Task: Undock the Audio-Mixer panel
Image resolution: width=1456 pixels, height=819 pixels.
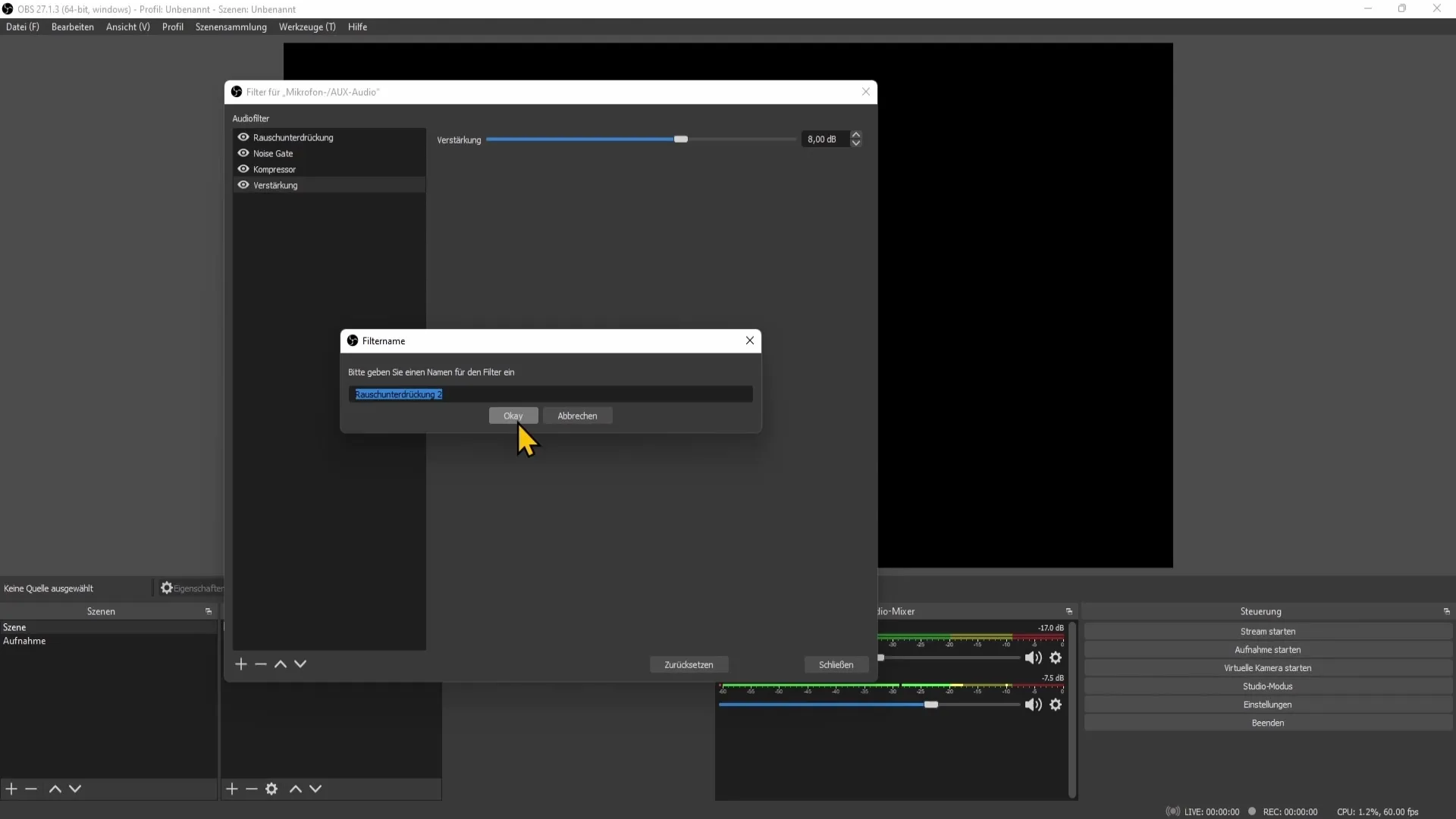Action: pyautogui.click(x=1069, y=611)
